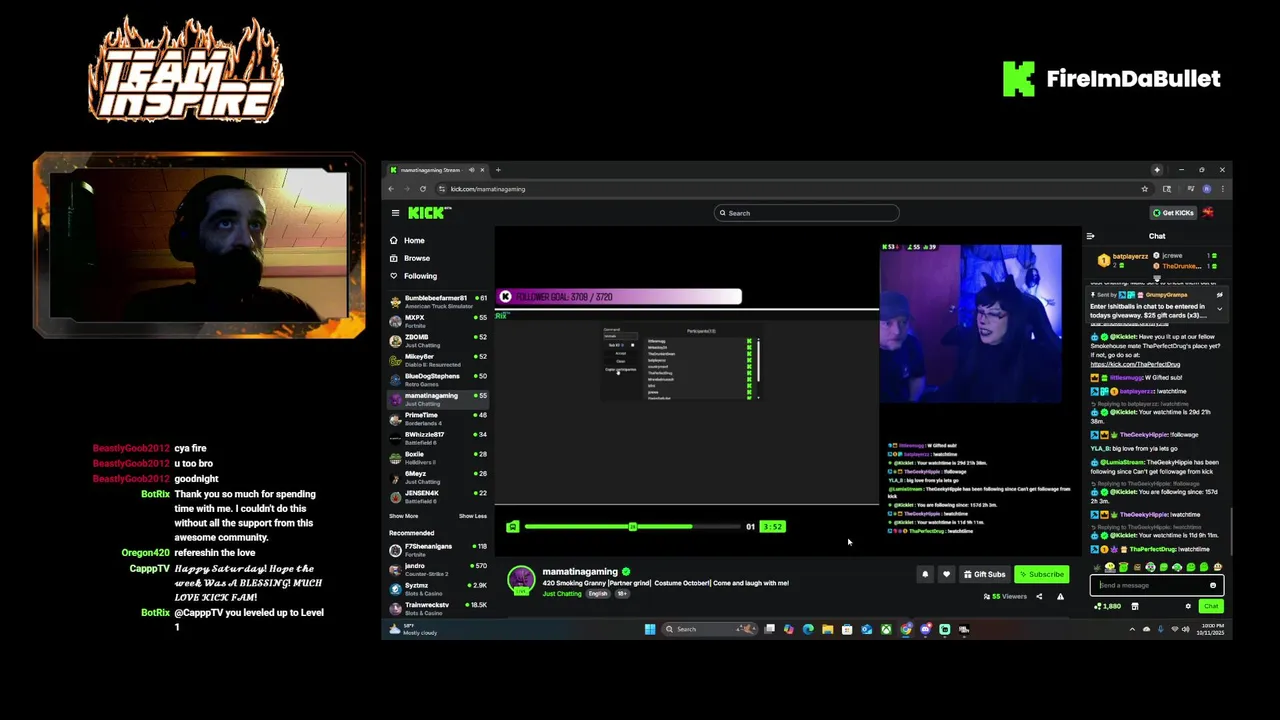
Task: Open the MXPX channel in sidebar
Action: (438, 320)
